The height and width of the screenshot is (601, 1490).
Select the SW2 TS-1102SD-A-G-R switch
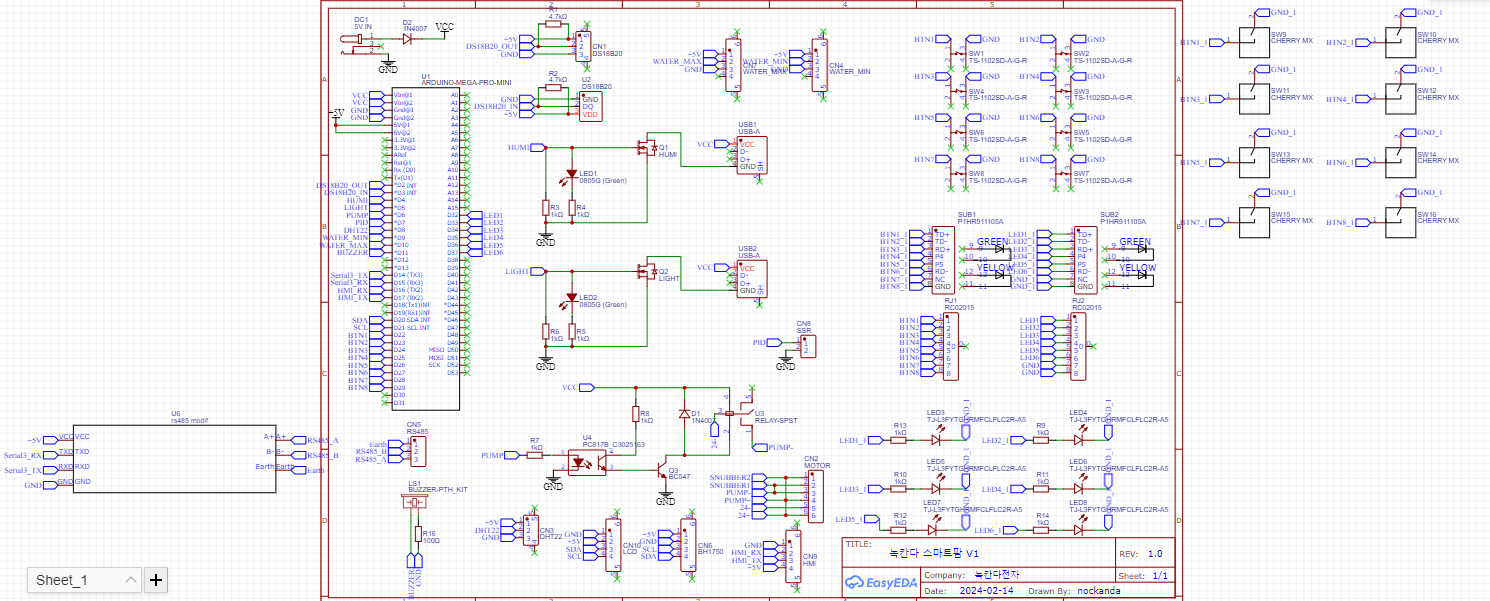[x=1062, y=52]
